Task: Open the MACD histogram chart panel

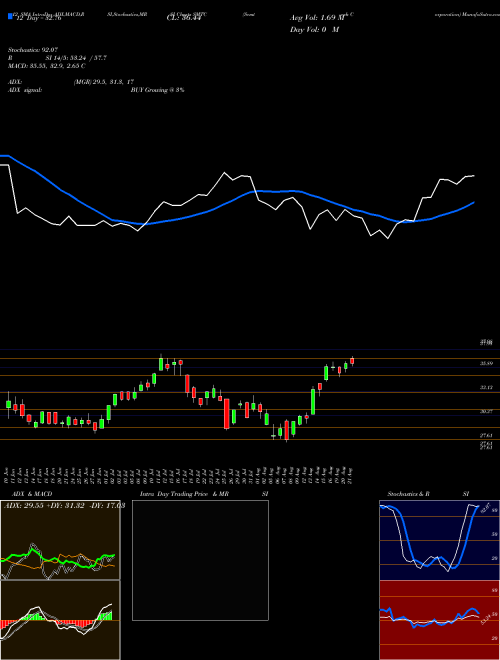Action: [x=60, y=620]
